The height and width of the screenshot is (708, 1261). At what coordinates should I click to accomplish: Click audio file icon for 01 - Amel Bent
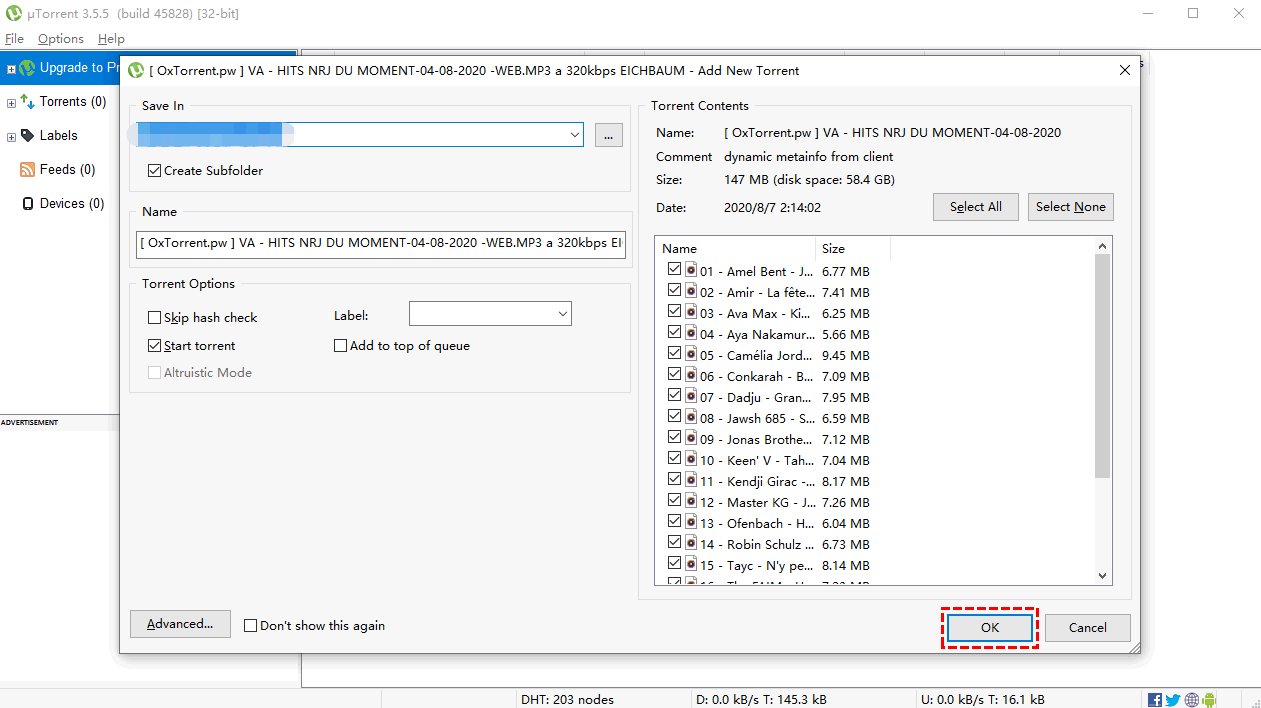[691, 270]
